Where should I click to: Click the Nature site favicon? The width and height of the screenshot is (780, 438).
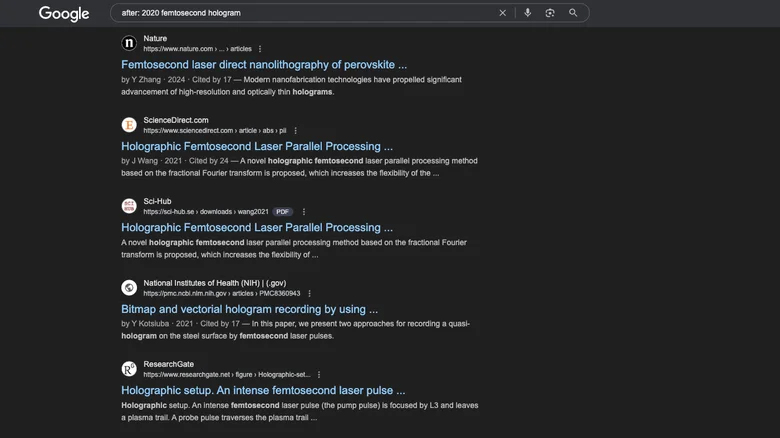[129, 43]
